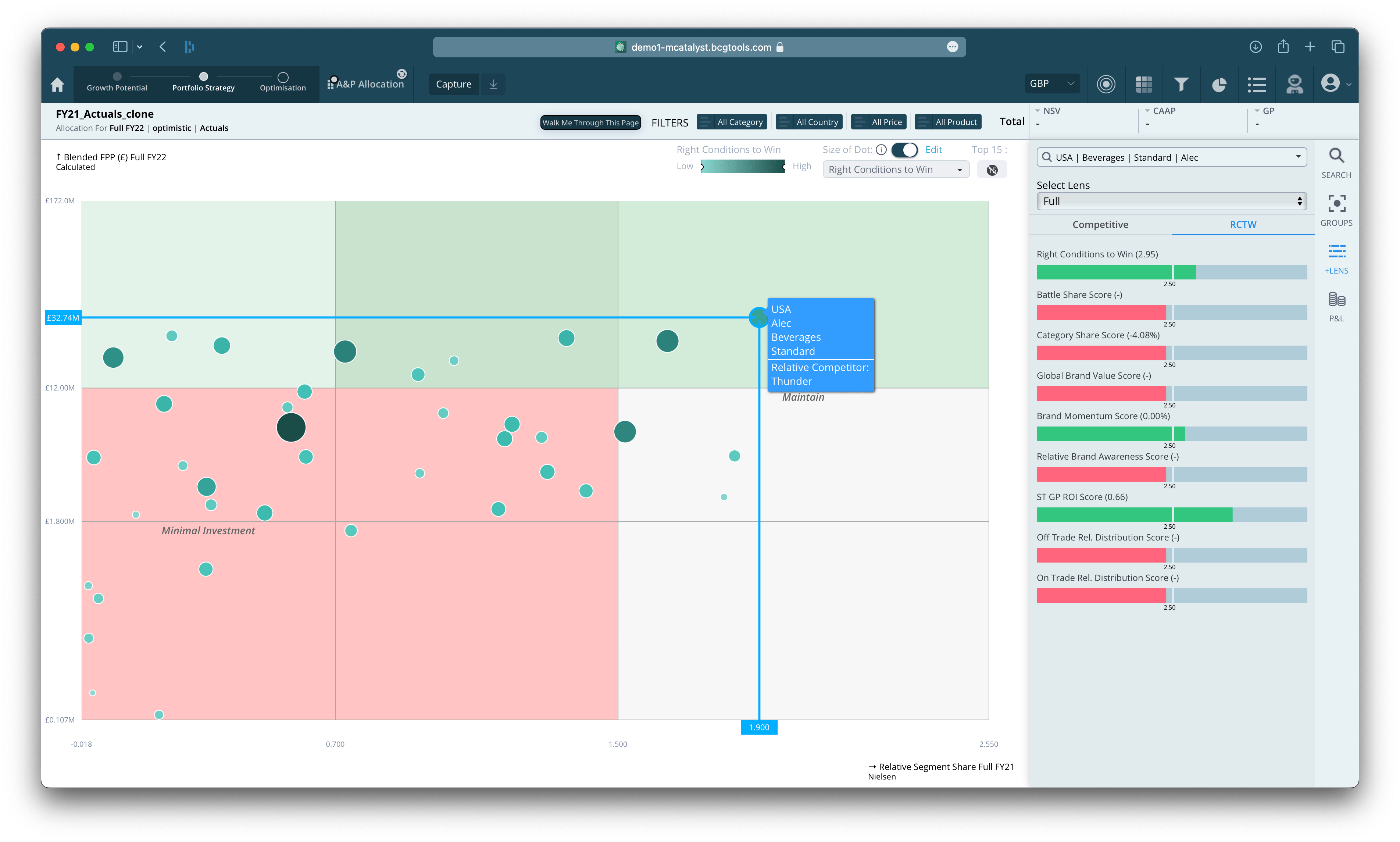
Task: Select the Growth Potential step circle
Action: [x=117, y=76]
